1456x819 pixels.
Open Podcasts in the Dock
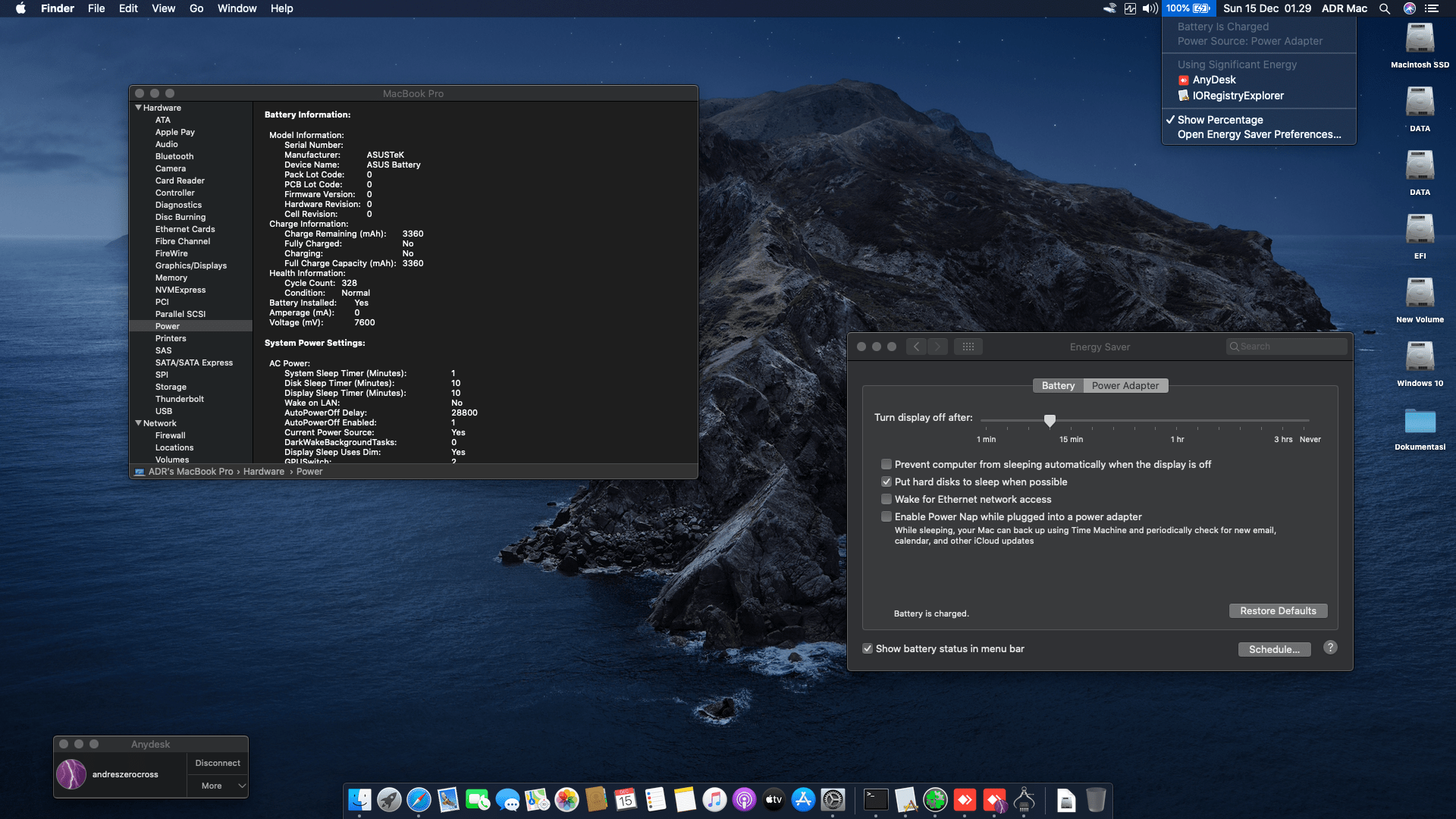point(744,799)
